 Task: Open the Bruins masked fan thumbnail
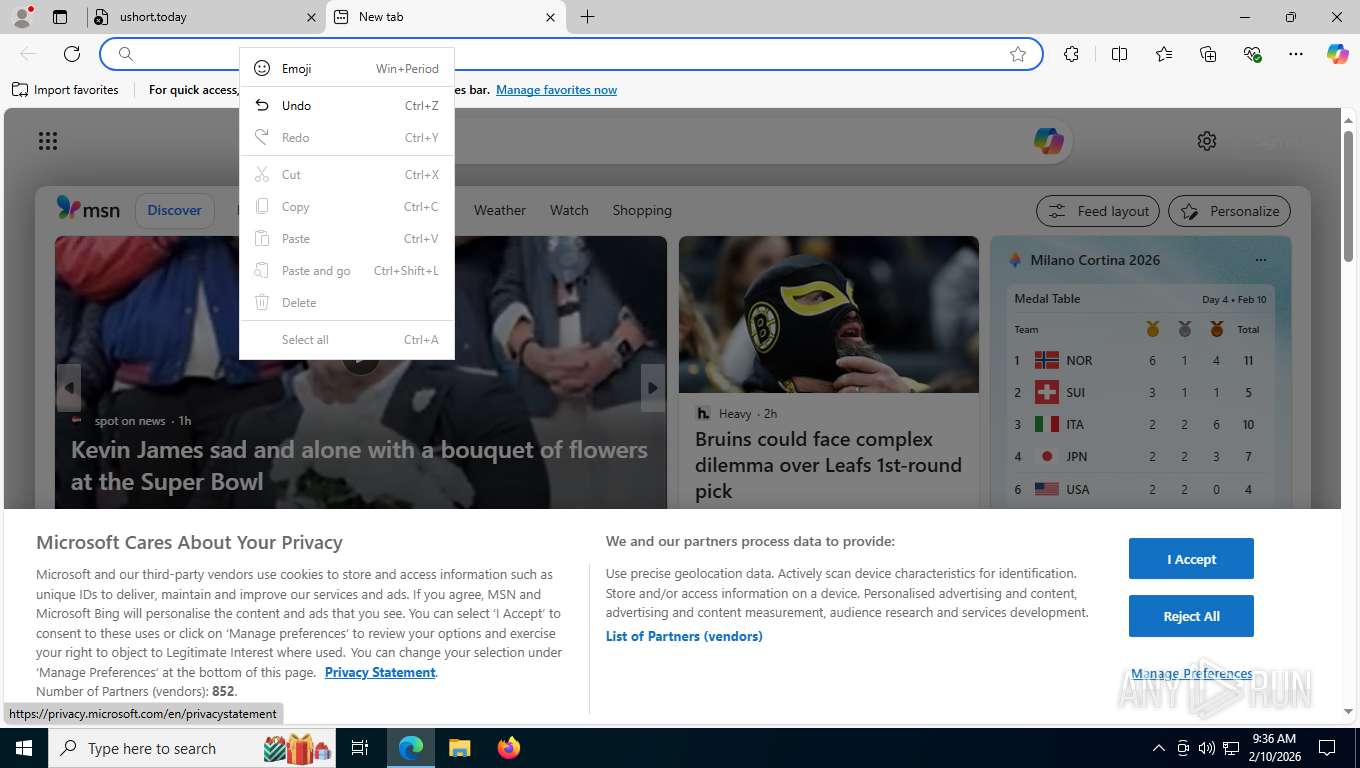point(829,314)
